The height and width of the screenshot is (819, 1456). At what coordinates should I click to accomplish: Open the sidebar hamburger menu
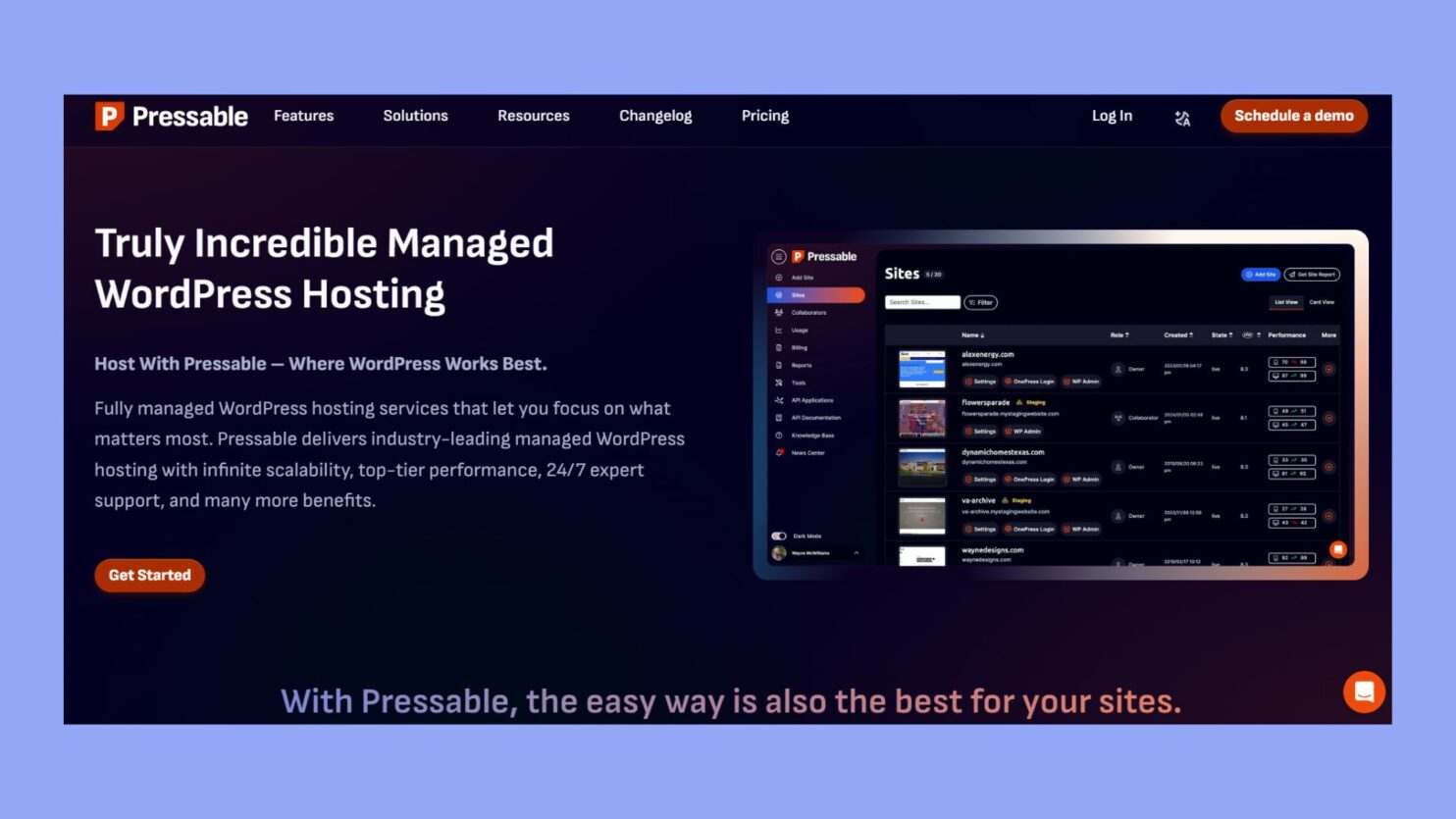(x=778, y=257)
